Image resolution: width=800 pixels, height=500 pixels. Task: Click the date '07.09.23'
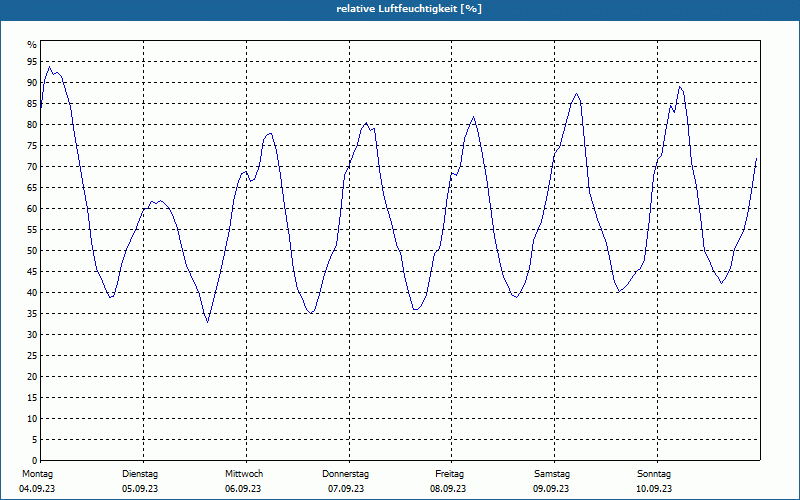coord(346,489)
